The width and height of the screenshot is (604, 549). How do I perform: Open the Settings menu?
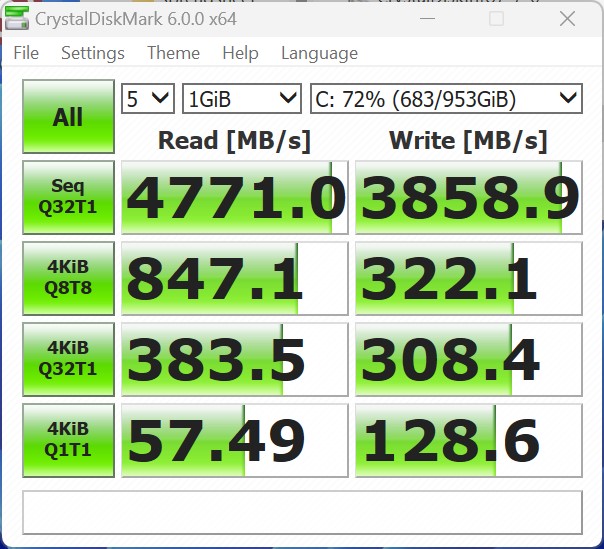93,53
